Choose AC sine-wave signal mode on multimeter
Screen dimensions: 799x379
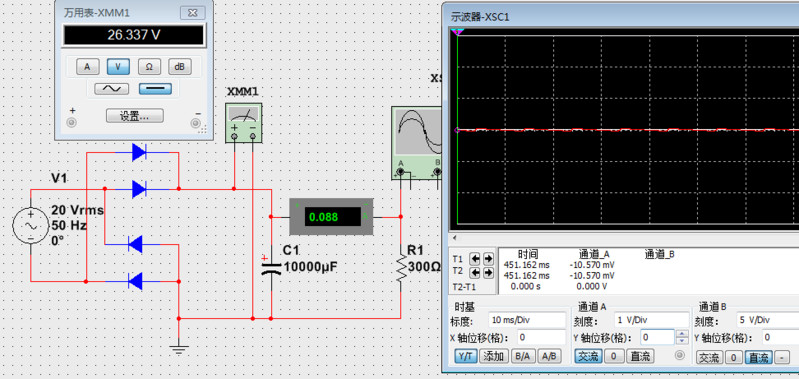click(112, 89)
